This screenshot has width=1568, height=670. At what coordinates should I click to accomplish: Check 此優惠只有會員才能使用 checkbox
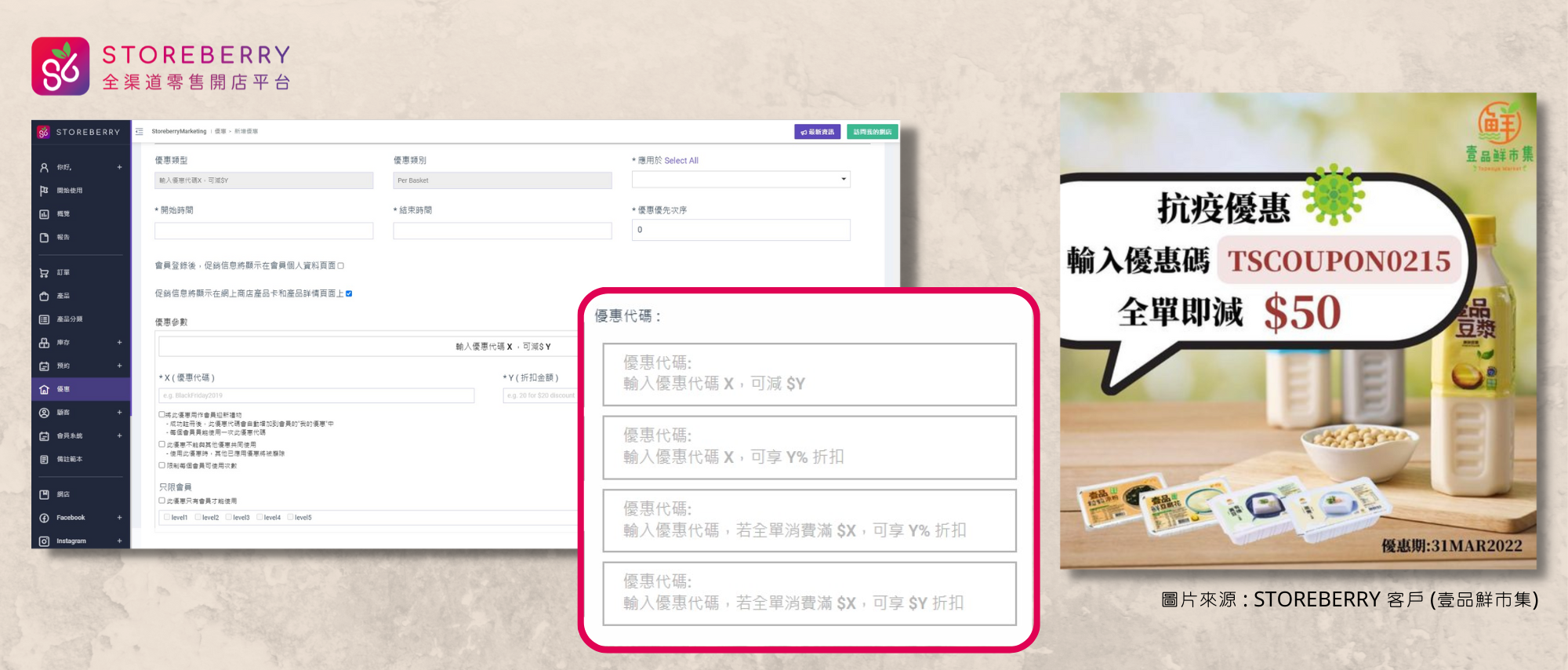point(162,501)
